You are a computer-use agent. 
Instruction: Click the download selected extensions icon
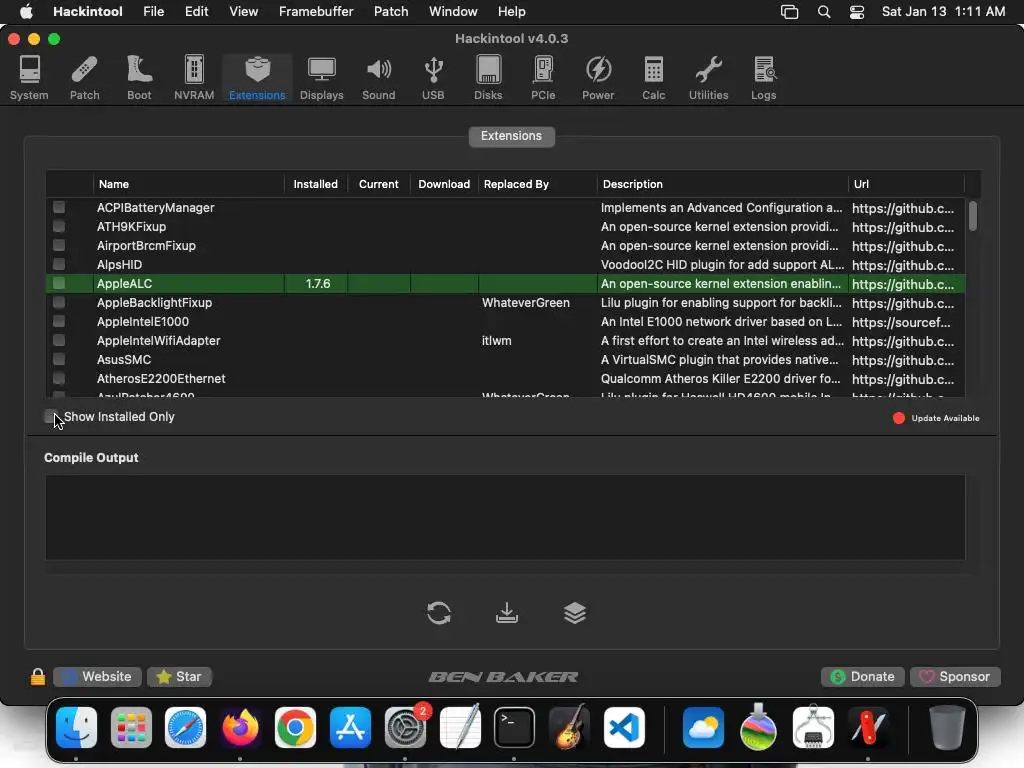(x=507, y=613)
